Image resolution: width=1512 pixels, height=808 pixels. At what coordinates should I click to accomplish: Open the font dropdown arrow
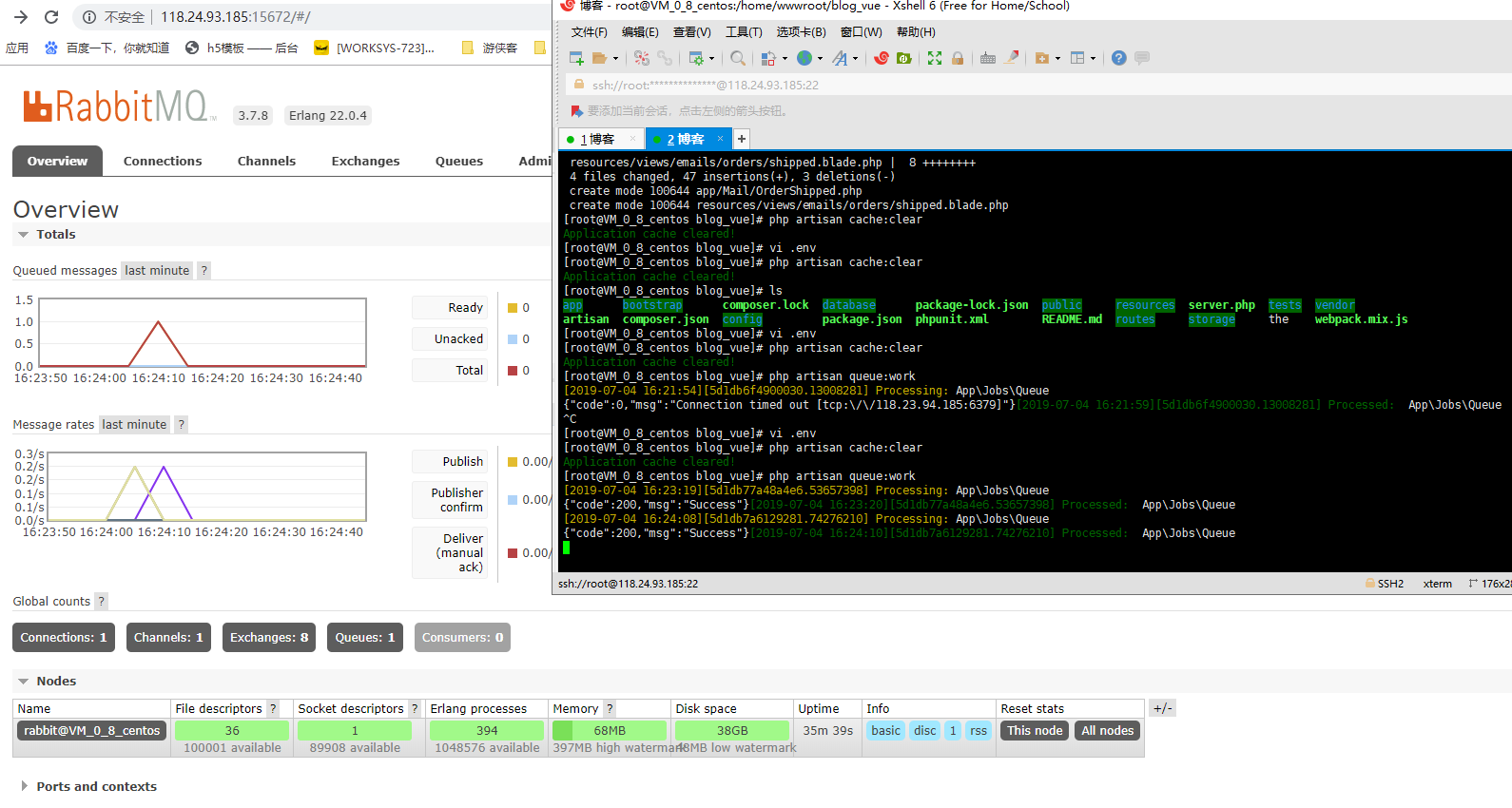[855, 59]
